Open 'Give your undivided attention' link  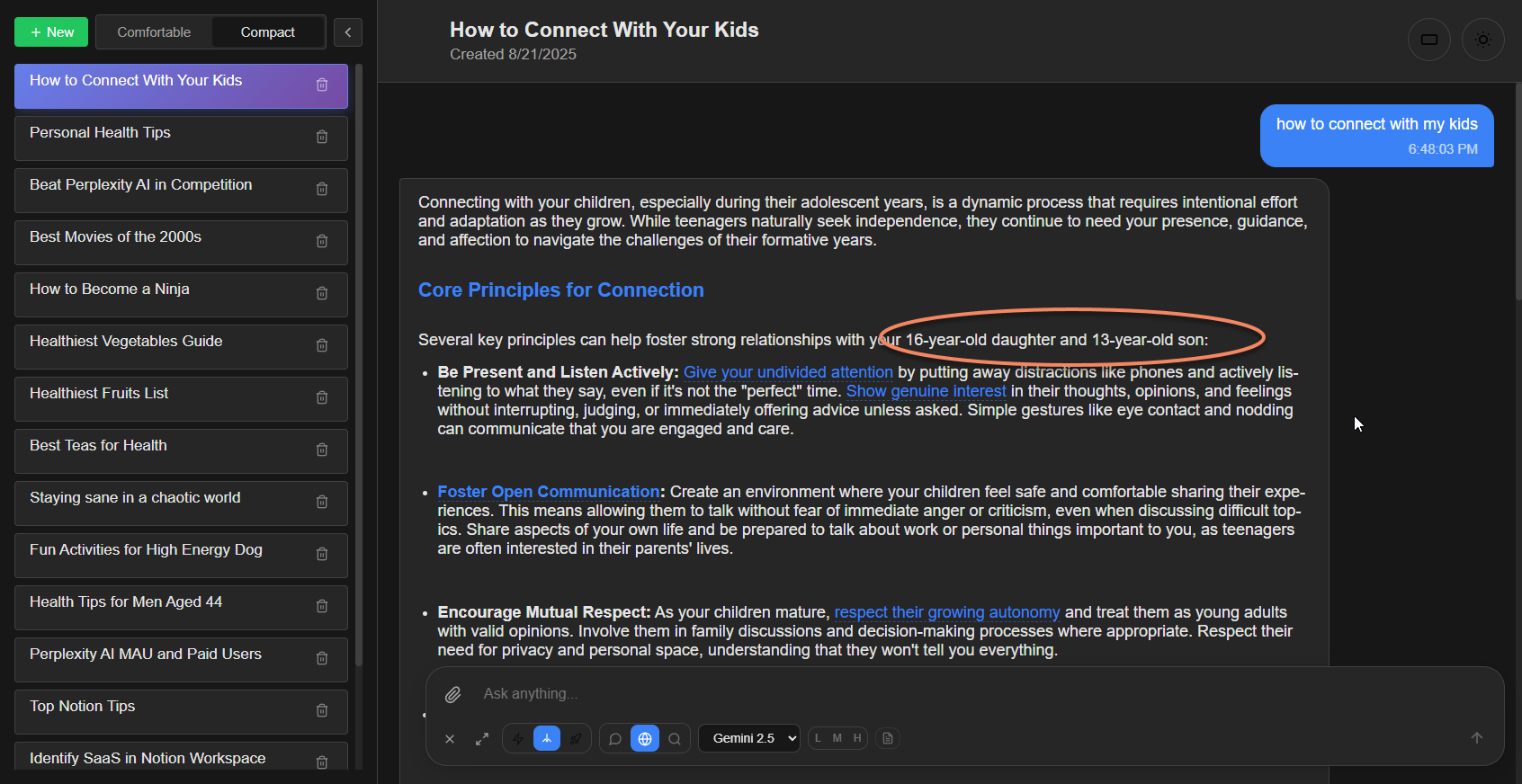point(787,372)
